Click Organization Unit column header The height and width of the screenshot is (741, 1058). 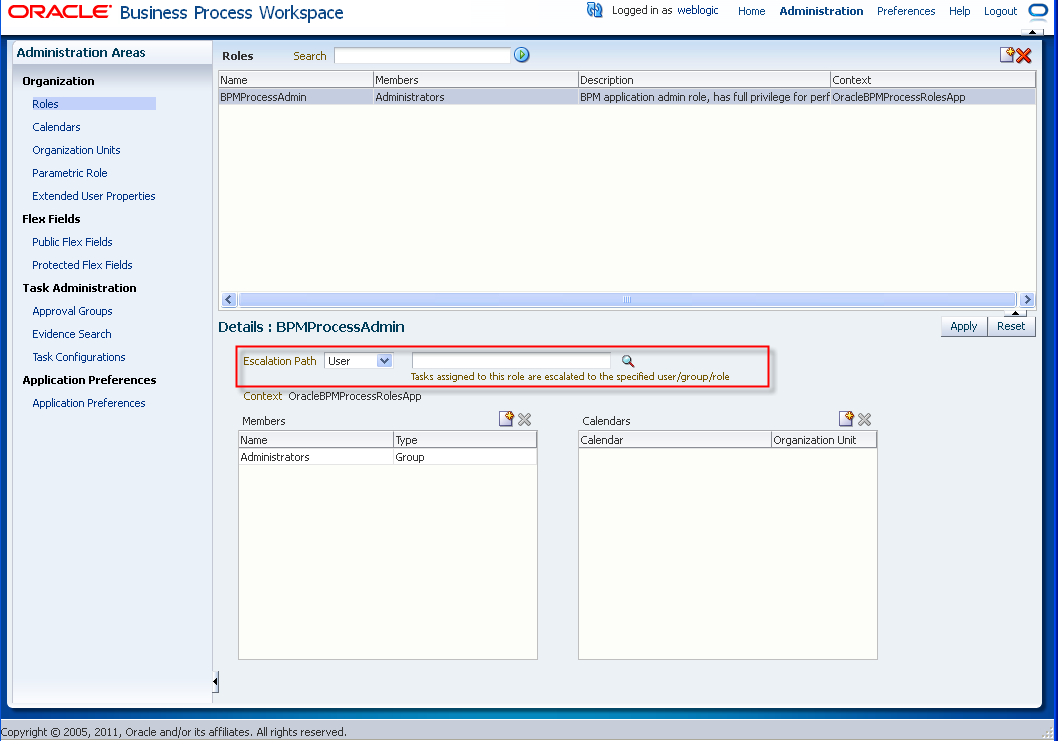coord(824,440)
